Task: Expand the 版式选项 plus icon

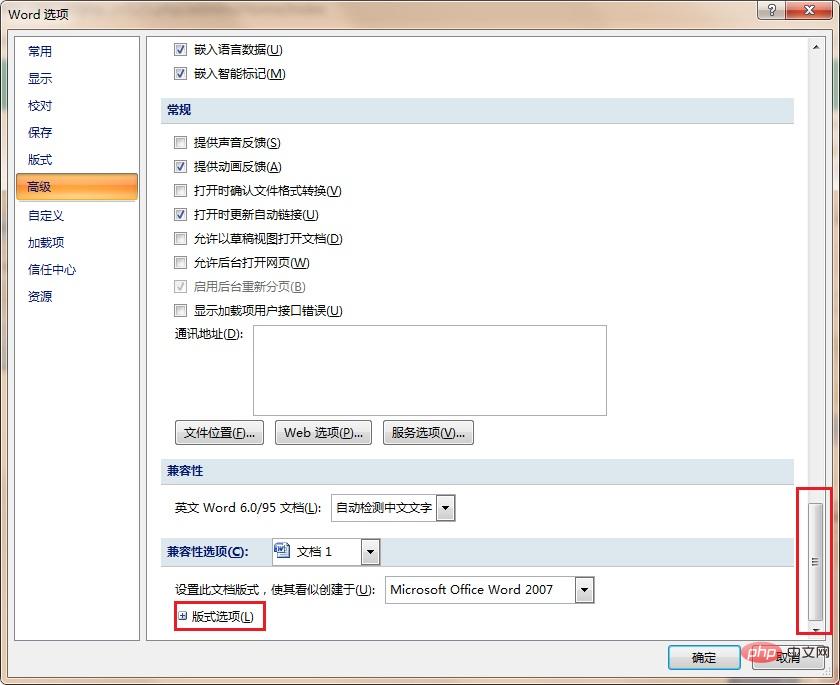Action: click(x=182, y=617)
